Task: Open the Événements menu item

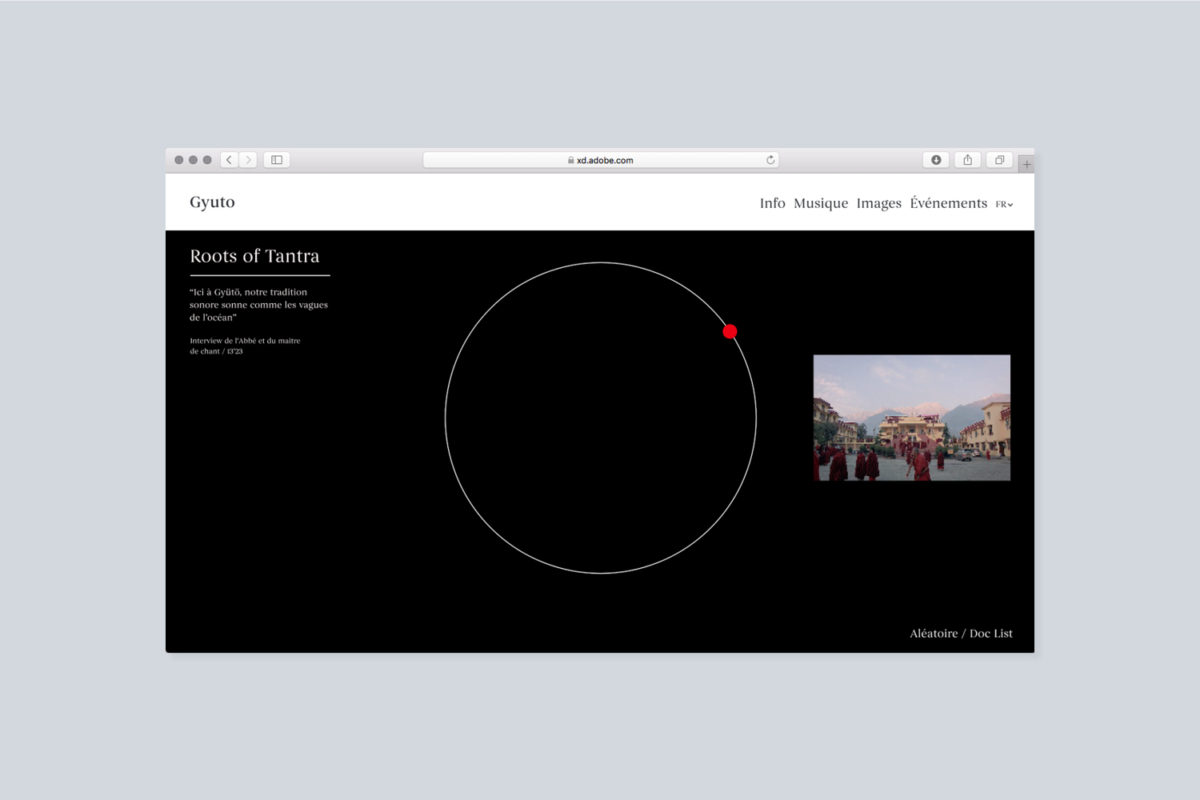Action: 948,203
